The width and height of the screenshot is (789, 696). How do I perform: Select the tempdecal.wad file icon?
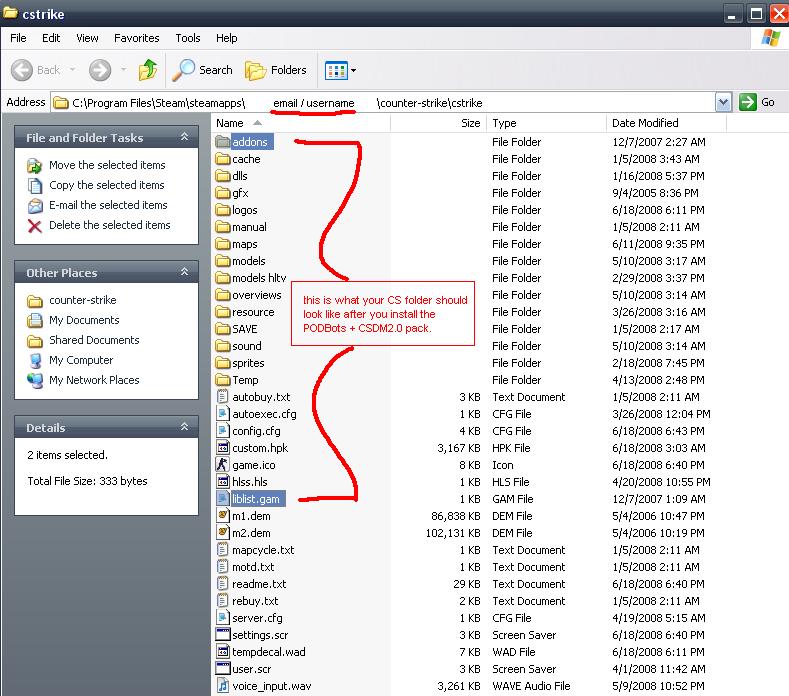click(x=222, y=652)
